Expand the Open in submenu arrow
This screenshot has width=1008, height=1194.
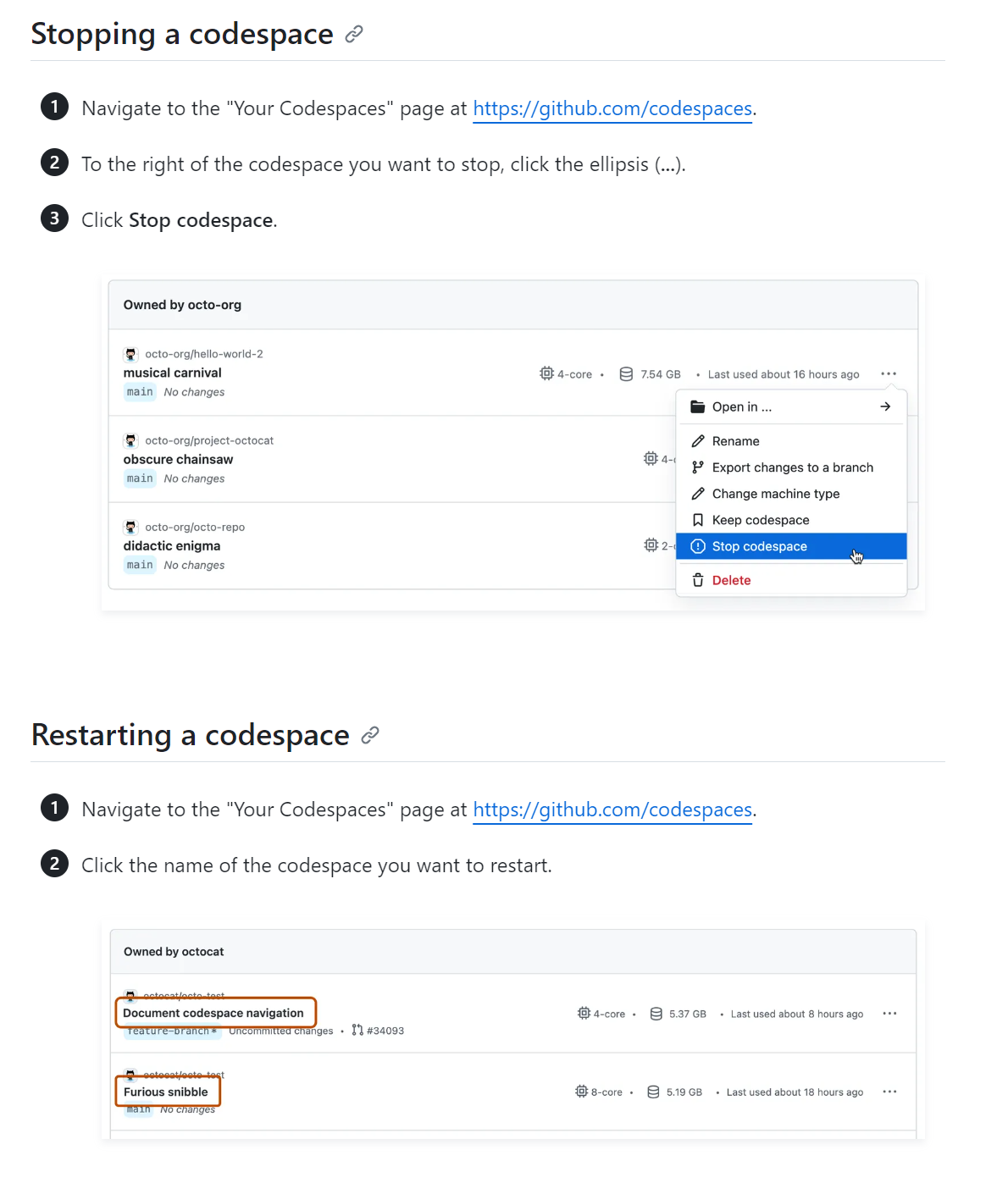884,406
